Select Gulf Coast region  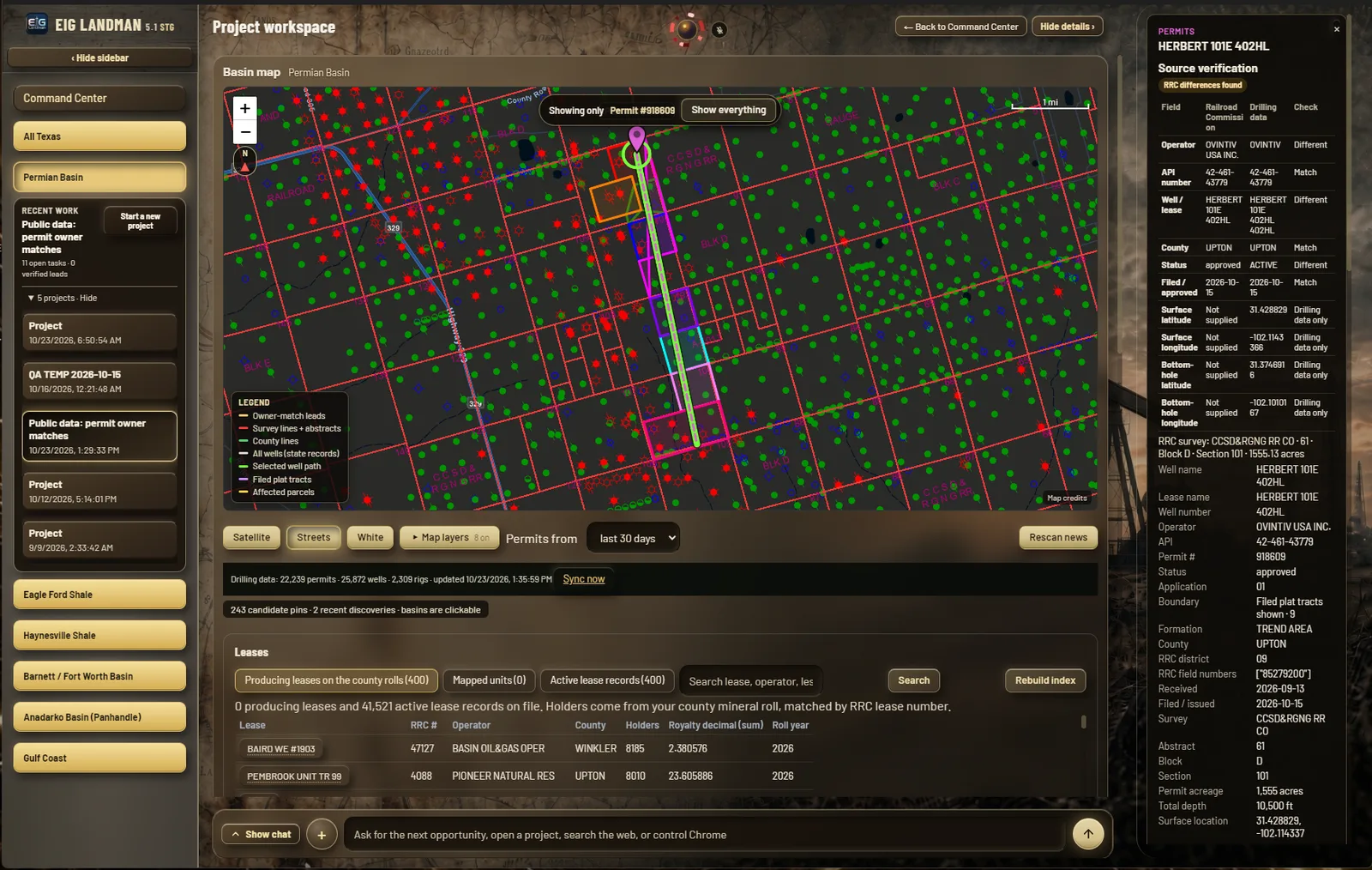[x=99, y=758]
